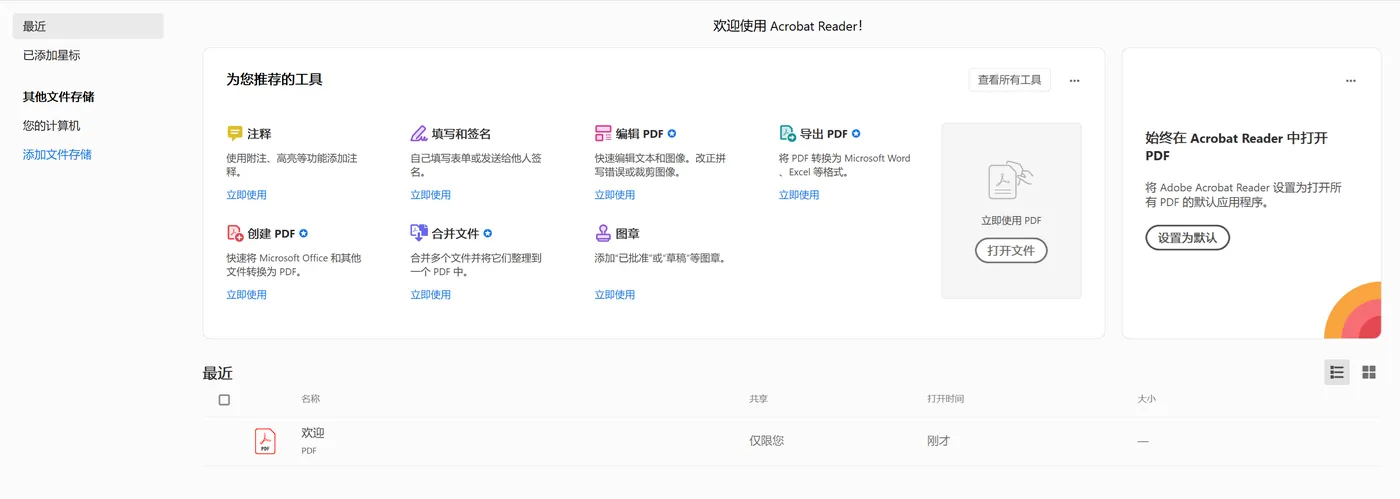Click 立即使用 under 创建 PDF

pyautogui.click(x=247, y=295)
